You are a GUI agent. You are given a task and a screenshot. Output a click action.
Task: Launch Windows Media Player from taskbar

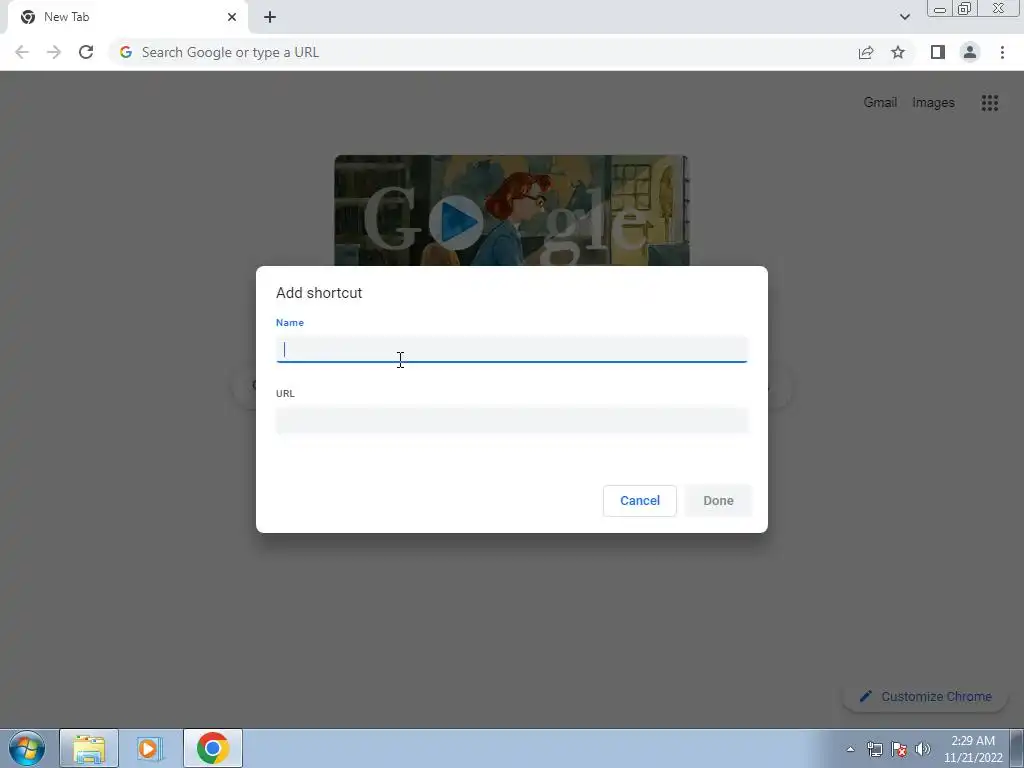click(150, 748)
